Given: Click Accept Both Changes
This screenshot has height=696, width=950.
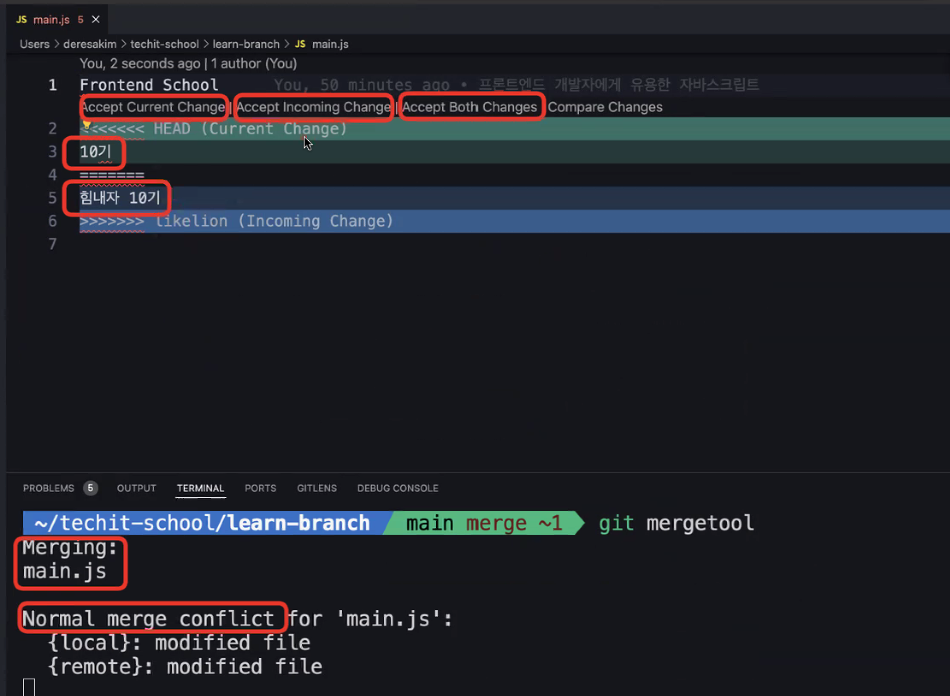Looking at the screenshot, I should pyautogui.click(x=470, y=107).
